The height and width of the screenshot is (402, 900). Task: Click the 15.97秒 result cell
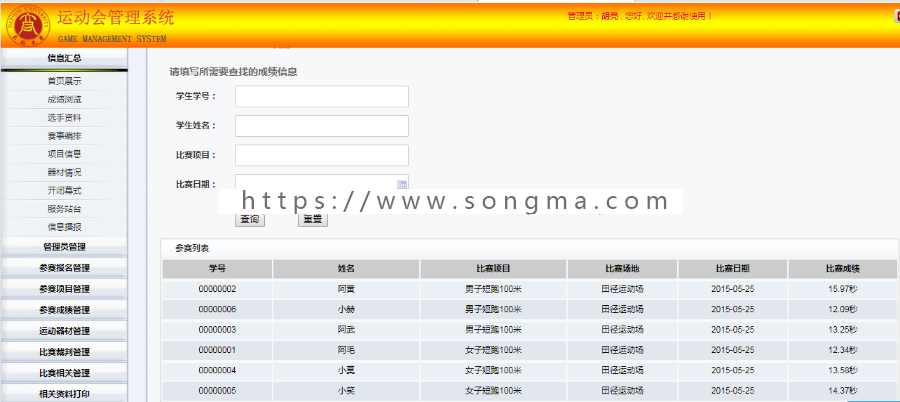coord(843,289)
